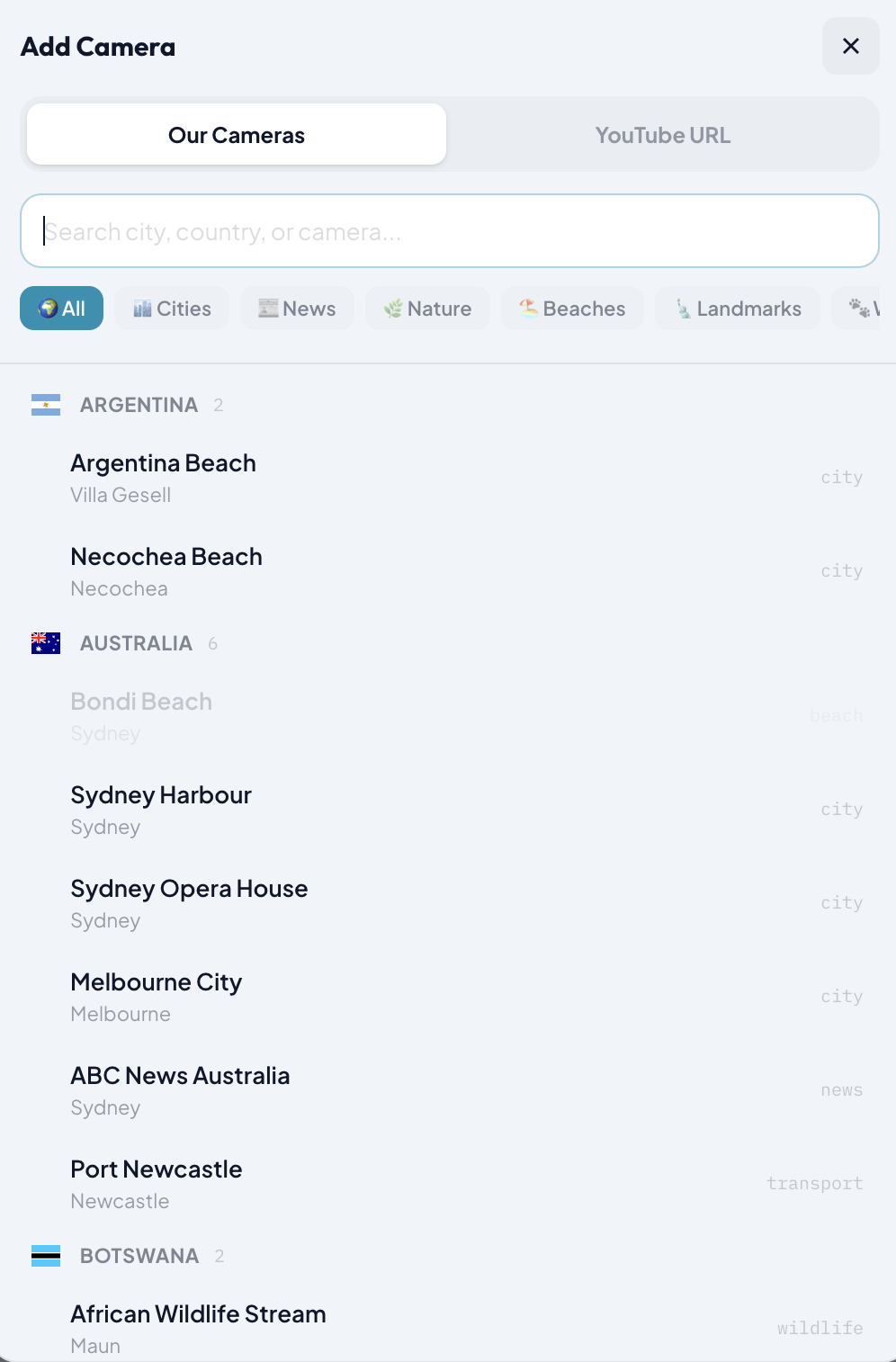896x1362 pixels.
Task: Click the leaf icon on the Nature filter
Action: pos(392,308)
